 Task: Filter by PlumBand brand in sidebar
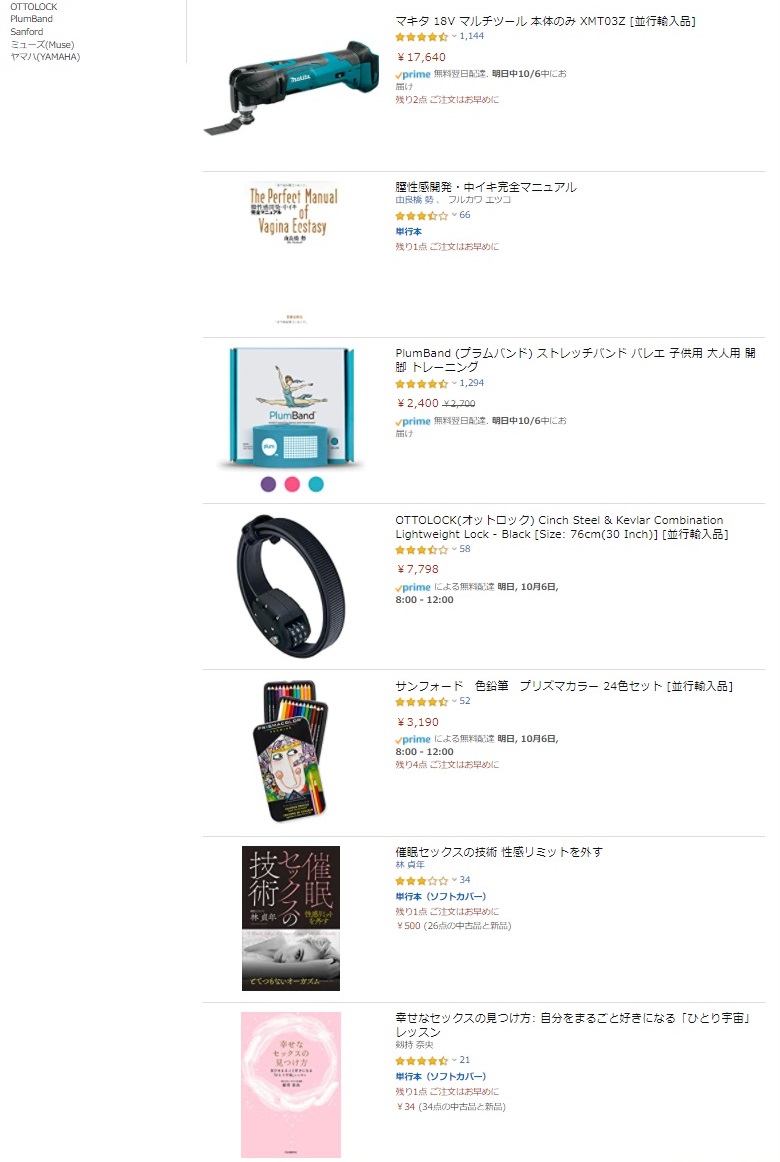31,19
